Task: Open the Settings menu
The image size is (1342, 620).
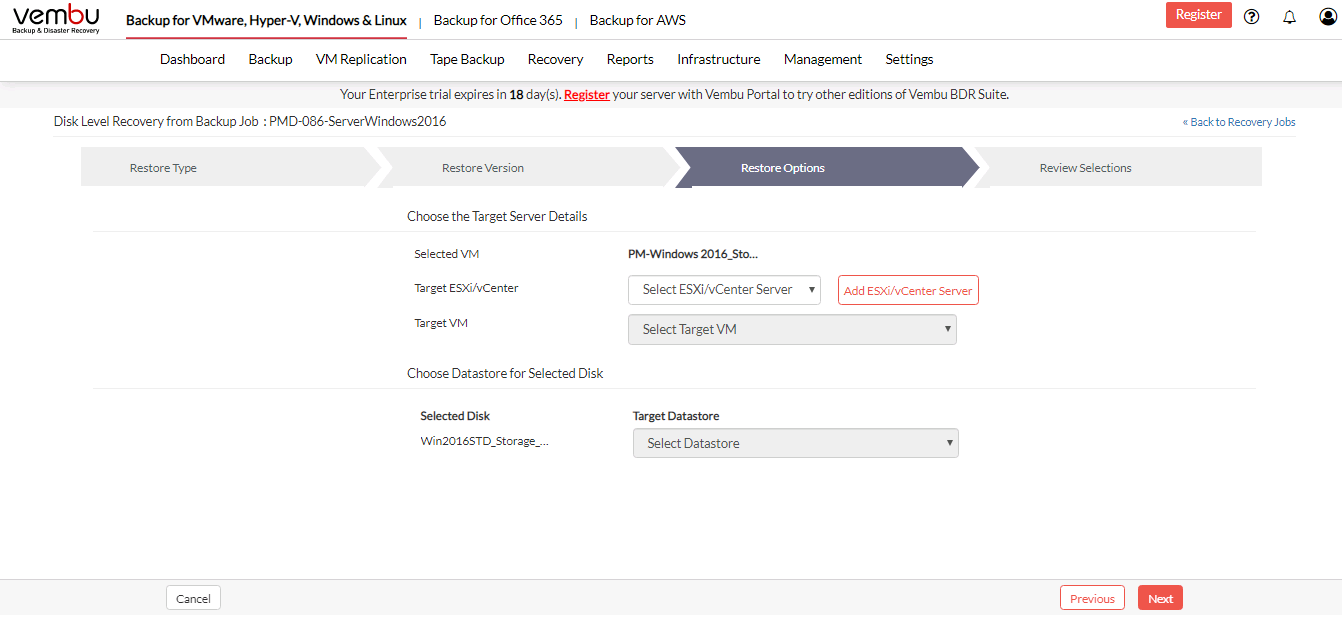Action: [x=909, y=59]
